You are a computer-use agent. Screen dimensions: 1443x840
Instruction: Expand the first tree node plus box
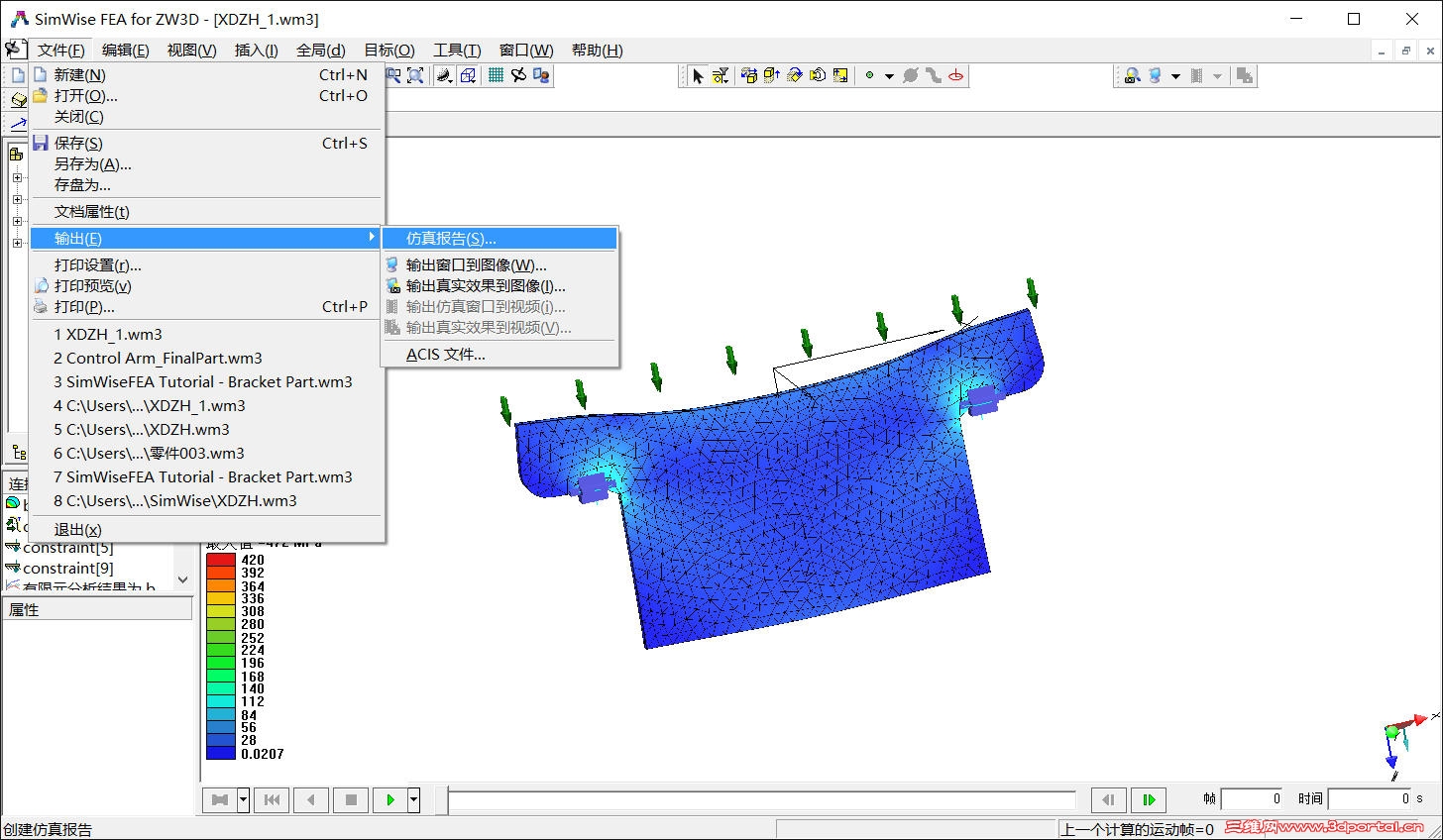click(x=17, y=178)
